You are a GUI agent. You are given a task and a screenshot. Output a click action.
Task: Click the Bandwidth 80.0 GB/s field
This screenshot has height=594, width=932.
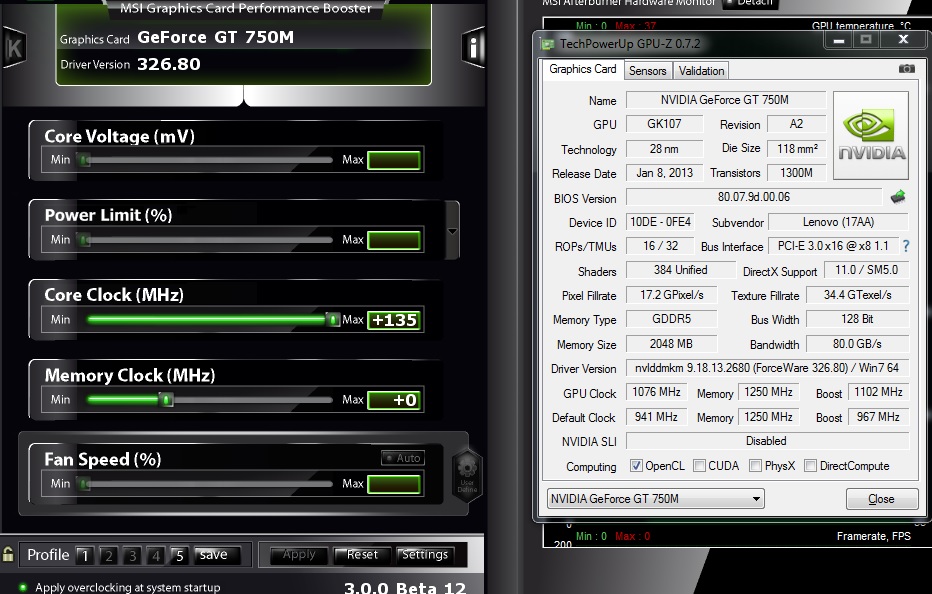(857, 344)
